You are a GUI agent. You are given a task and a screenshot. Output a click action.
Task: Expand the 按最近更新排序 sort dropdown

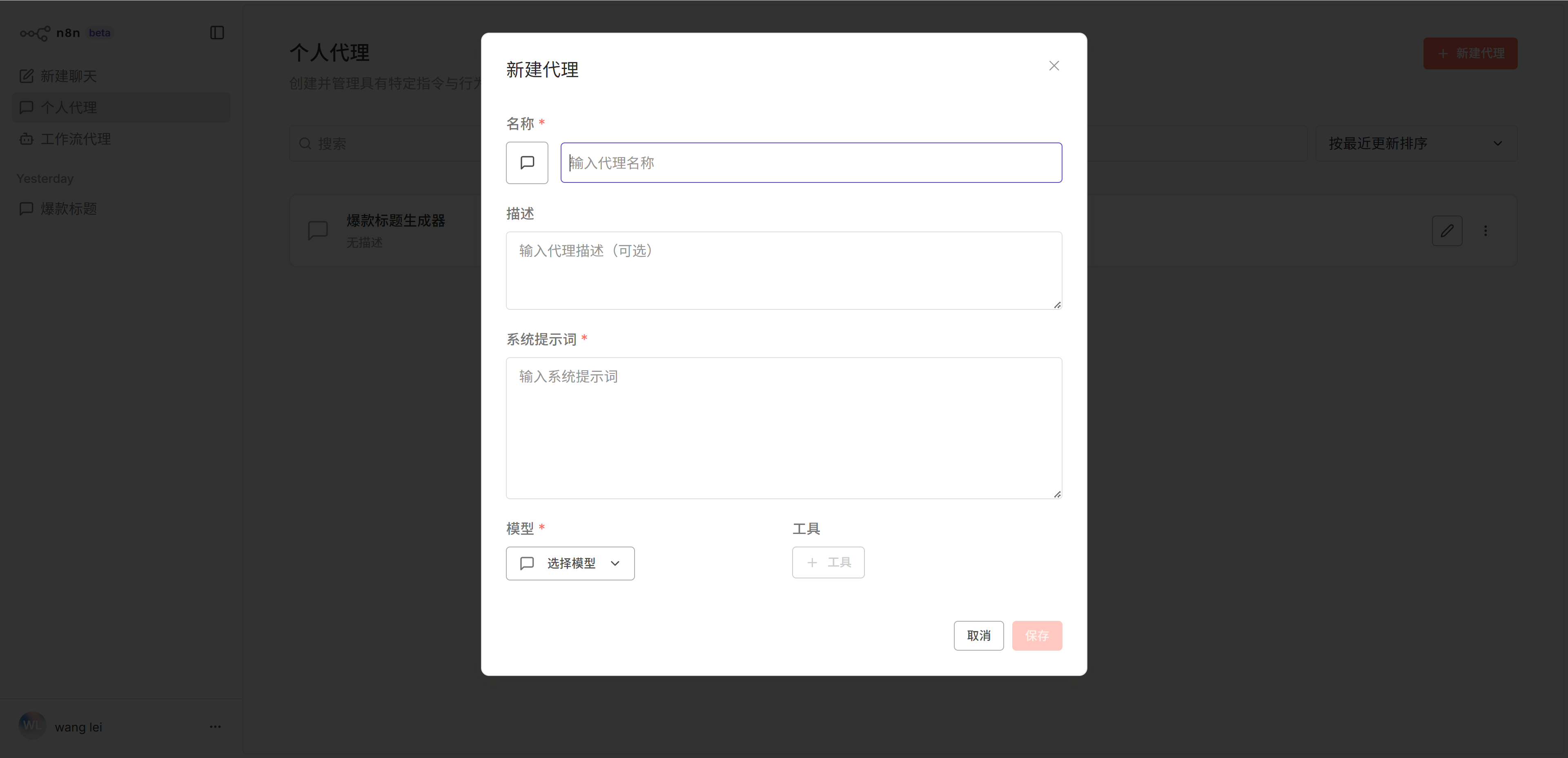pos(1416,144)
